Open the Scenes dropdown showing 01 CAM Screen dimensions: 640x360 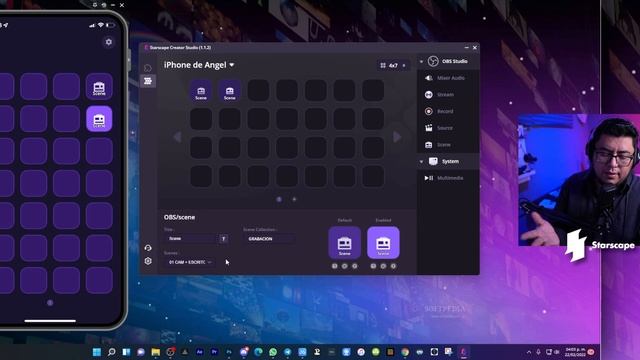pos(189,262)
